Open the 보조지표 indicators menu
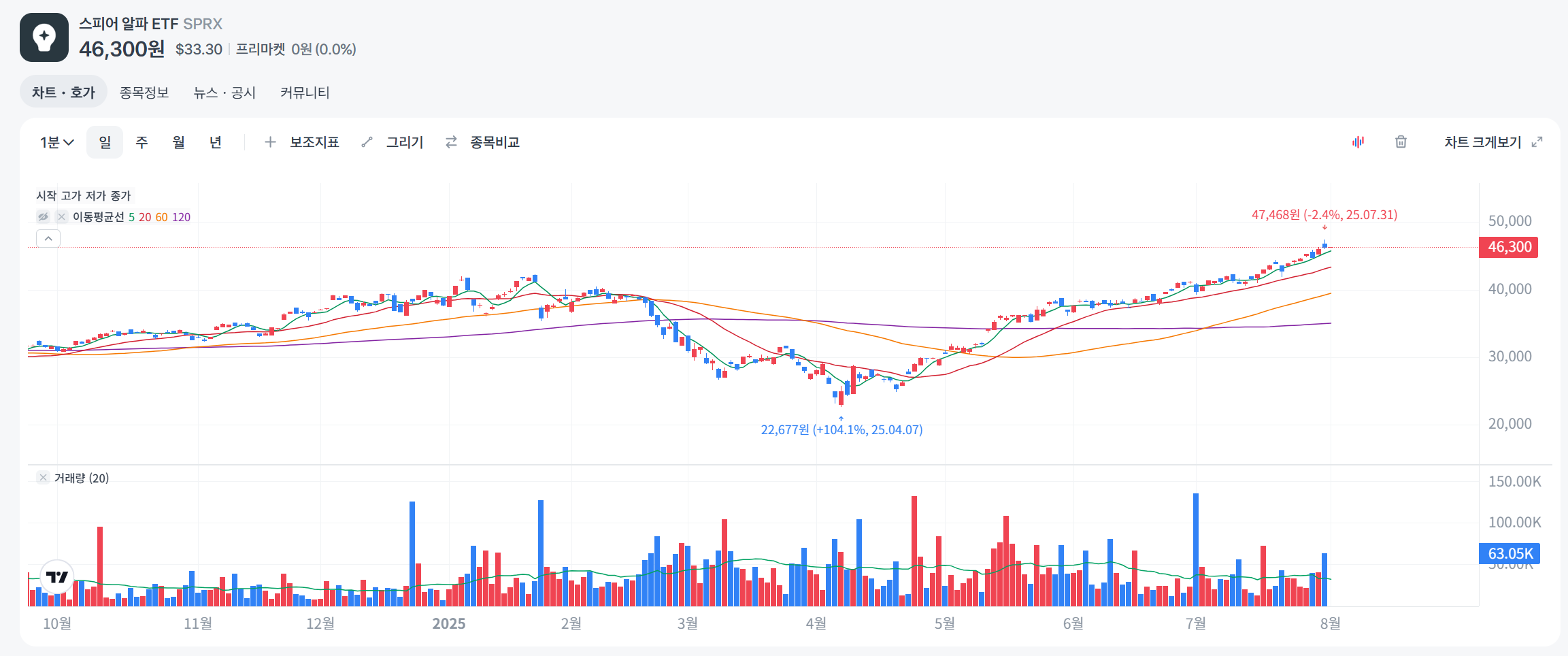This screenshot has height=656, width=1568. click(x=314, y=142)
